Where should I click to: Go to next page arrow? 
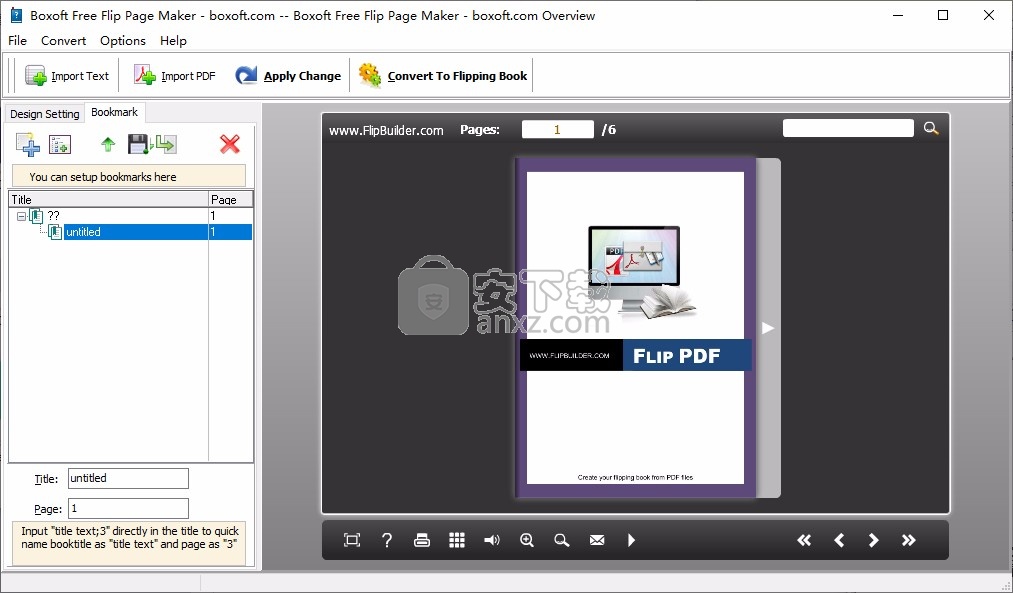pos(873,540)
